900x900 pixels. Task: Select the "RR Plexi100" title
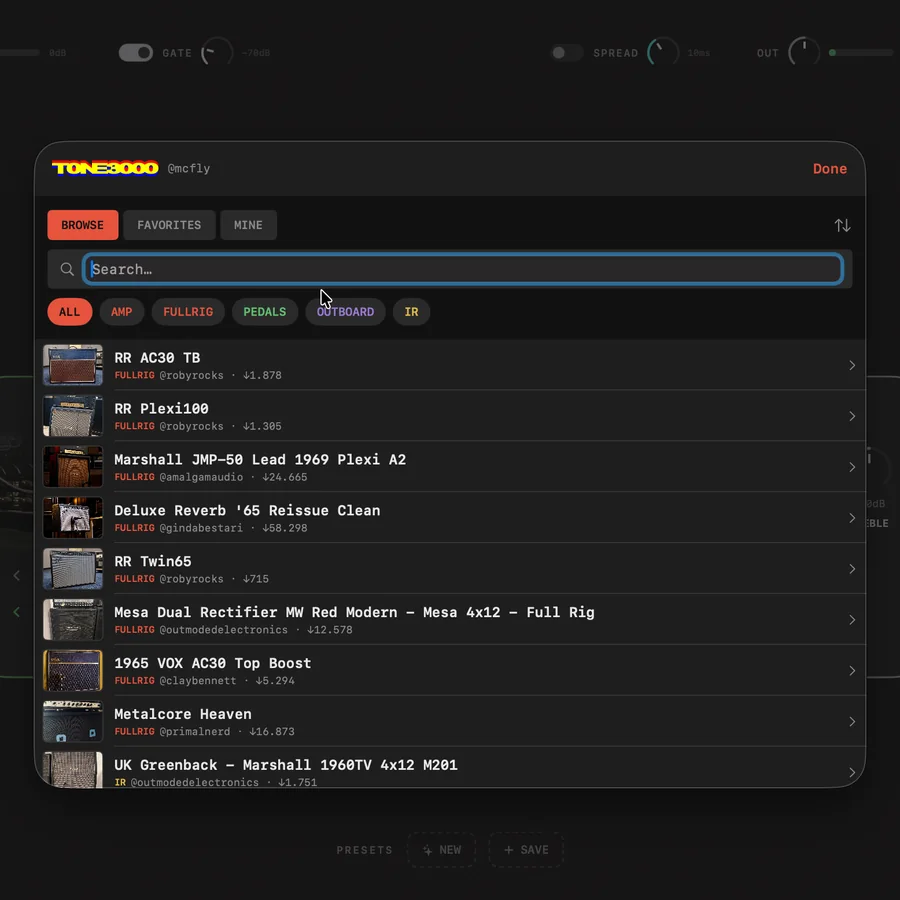coord(161,409)
